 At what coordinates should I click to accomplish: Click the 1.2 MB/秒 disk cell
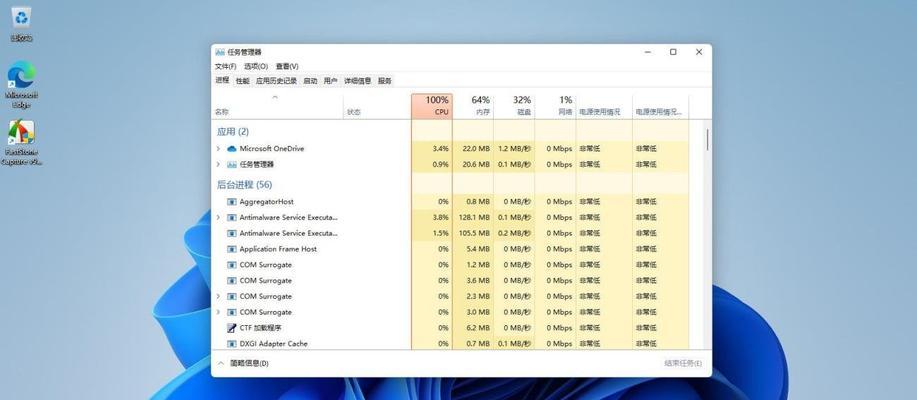[515, 149]
